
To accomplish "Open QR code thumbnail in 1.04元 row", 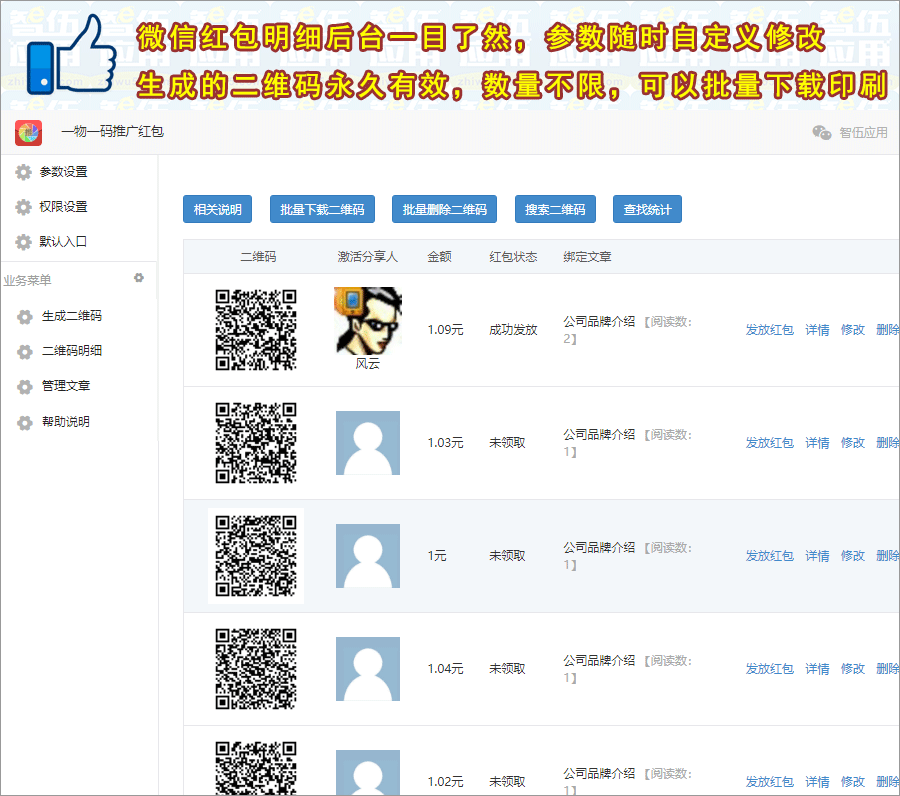I will 256,669.
